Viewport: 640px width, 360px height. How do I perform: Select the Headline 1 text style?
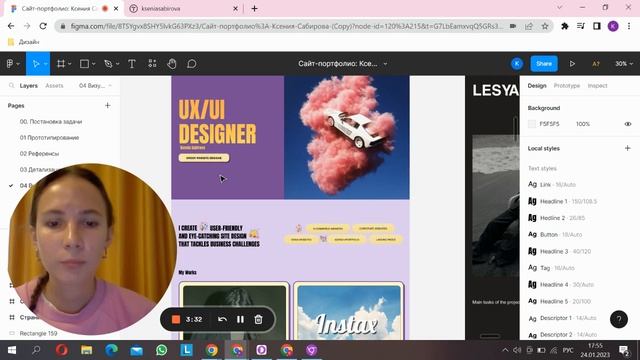562,201
